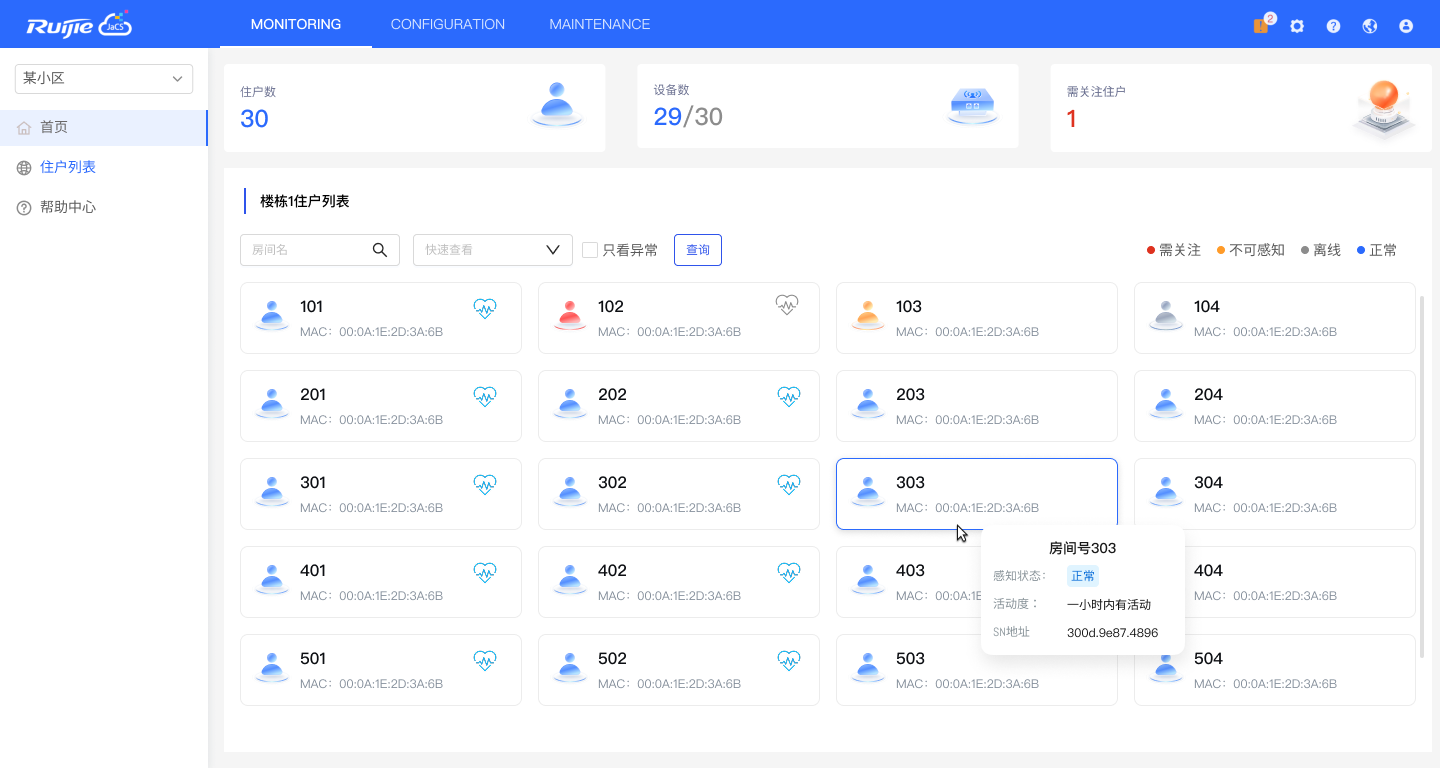
Task: Open the user account profile icon
Action: pos(1406,26)
